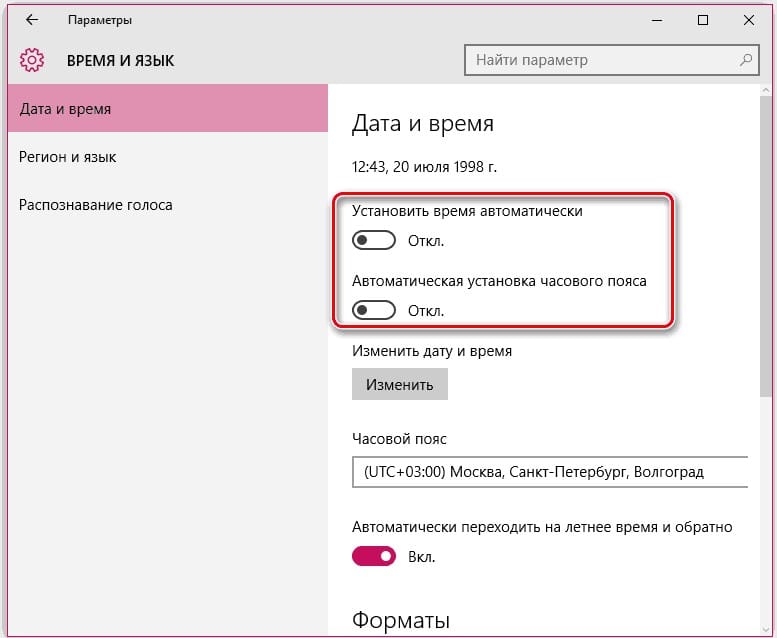Click the back arrow icon
This screenshot has height=638, width=777.
pyautogui.click(x=32, y=20)
